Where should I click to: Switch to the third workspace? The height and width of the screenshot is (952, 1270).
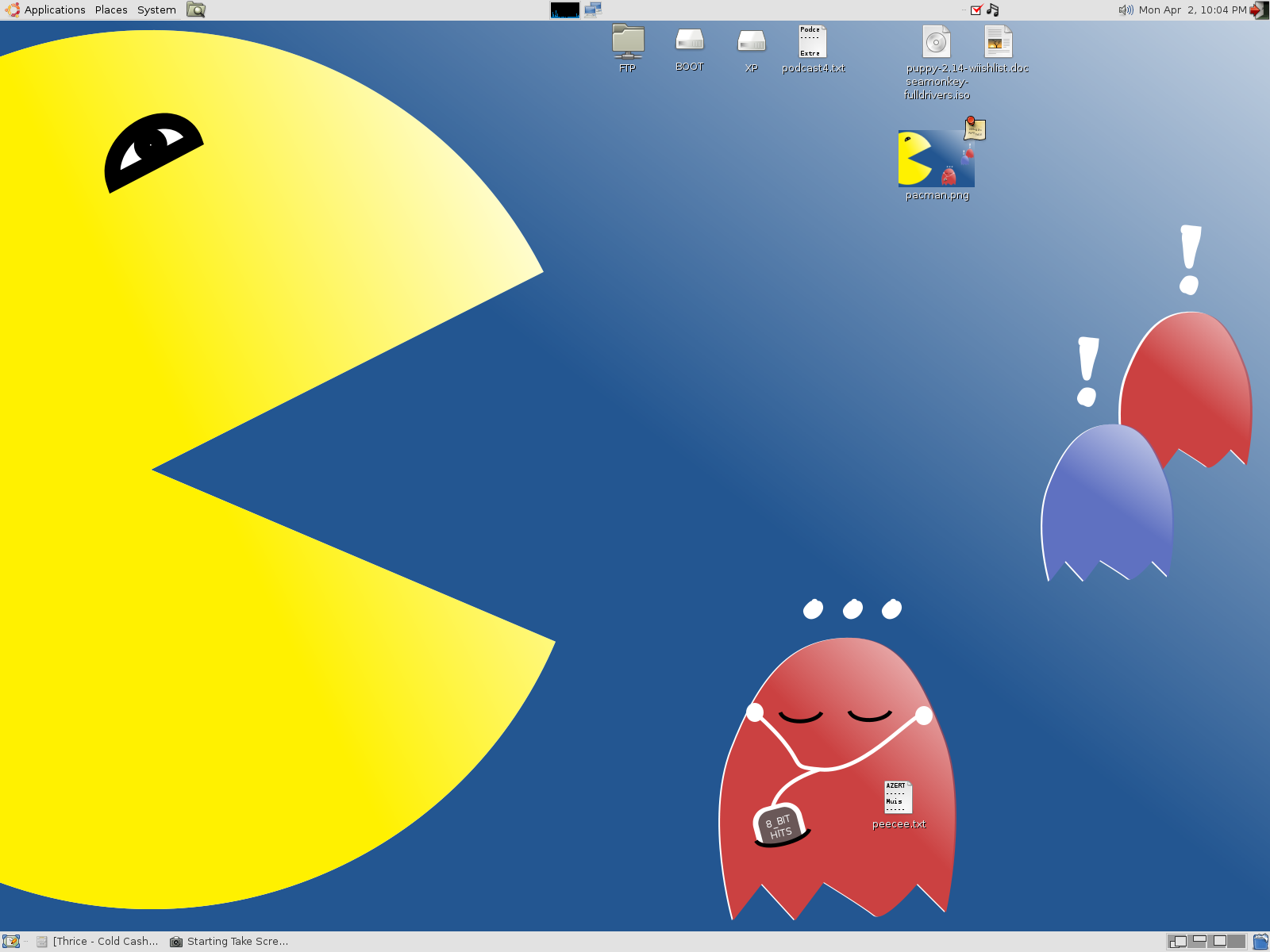[1218, 942]
